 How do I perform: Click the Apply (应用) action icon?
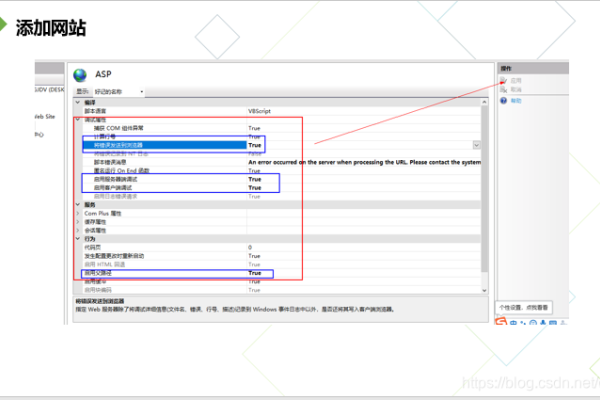pos(503,80)
